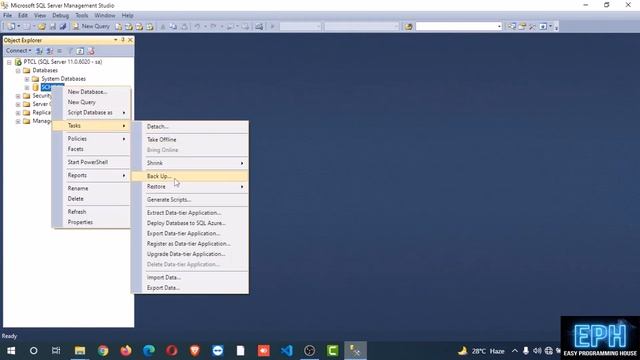Click the Find in Files toolbar icon
Screen dimensions: 640x360
(x=408, y=27)
